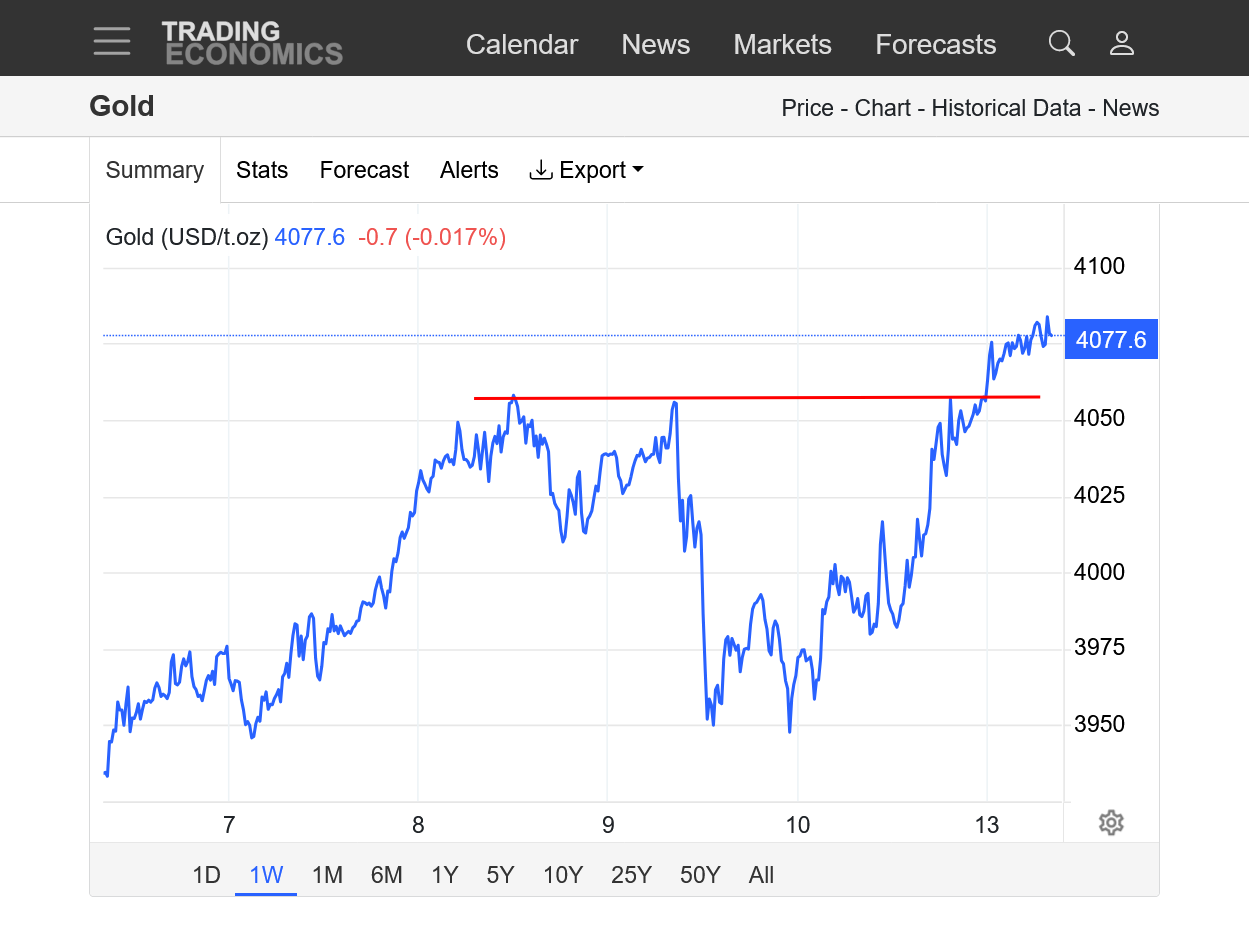Select the 5Y chart range
Screen dimensions: 1249x933
click(500, 875)
